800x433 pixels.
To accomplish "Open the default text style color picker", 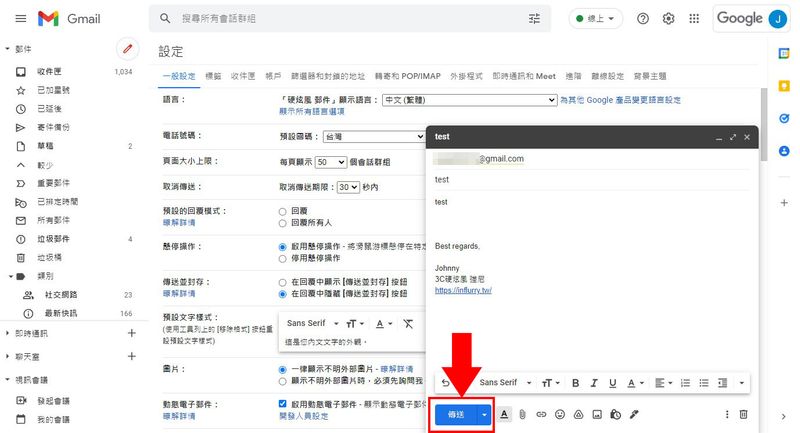I will [x=384, y=323].
